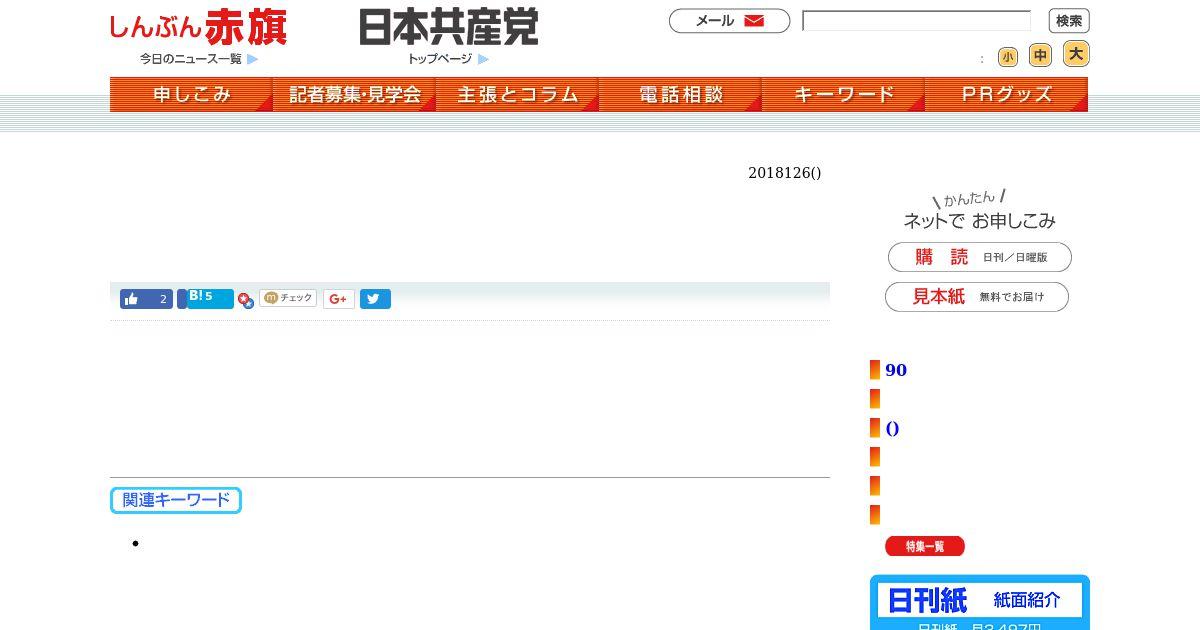Open 今日のニュース一覧 link
Screen dimensions: 1200x630
tap(199, 59)
